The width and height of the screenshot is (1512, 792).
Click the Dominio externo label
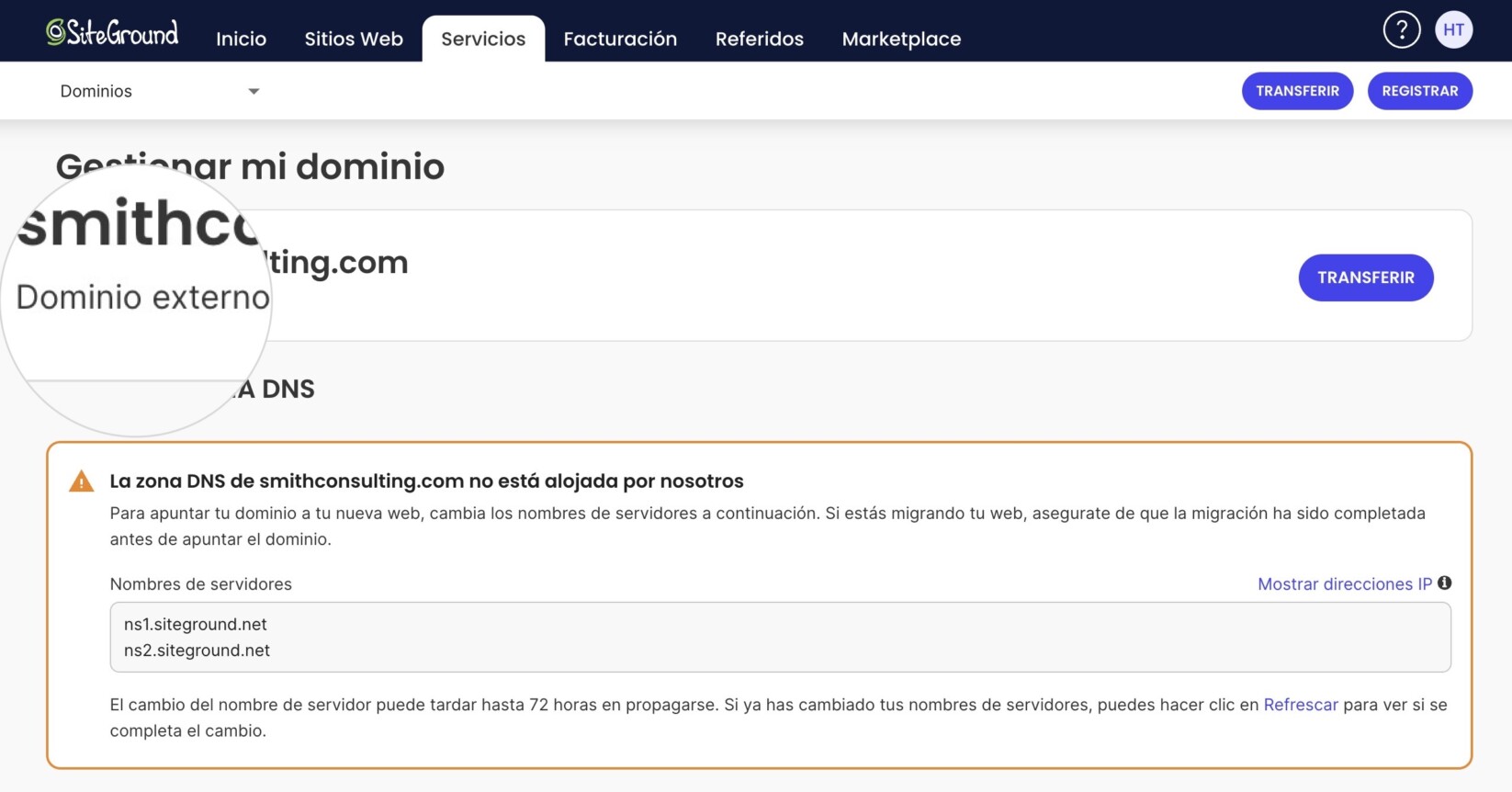point(143,297)
